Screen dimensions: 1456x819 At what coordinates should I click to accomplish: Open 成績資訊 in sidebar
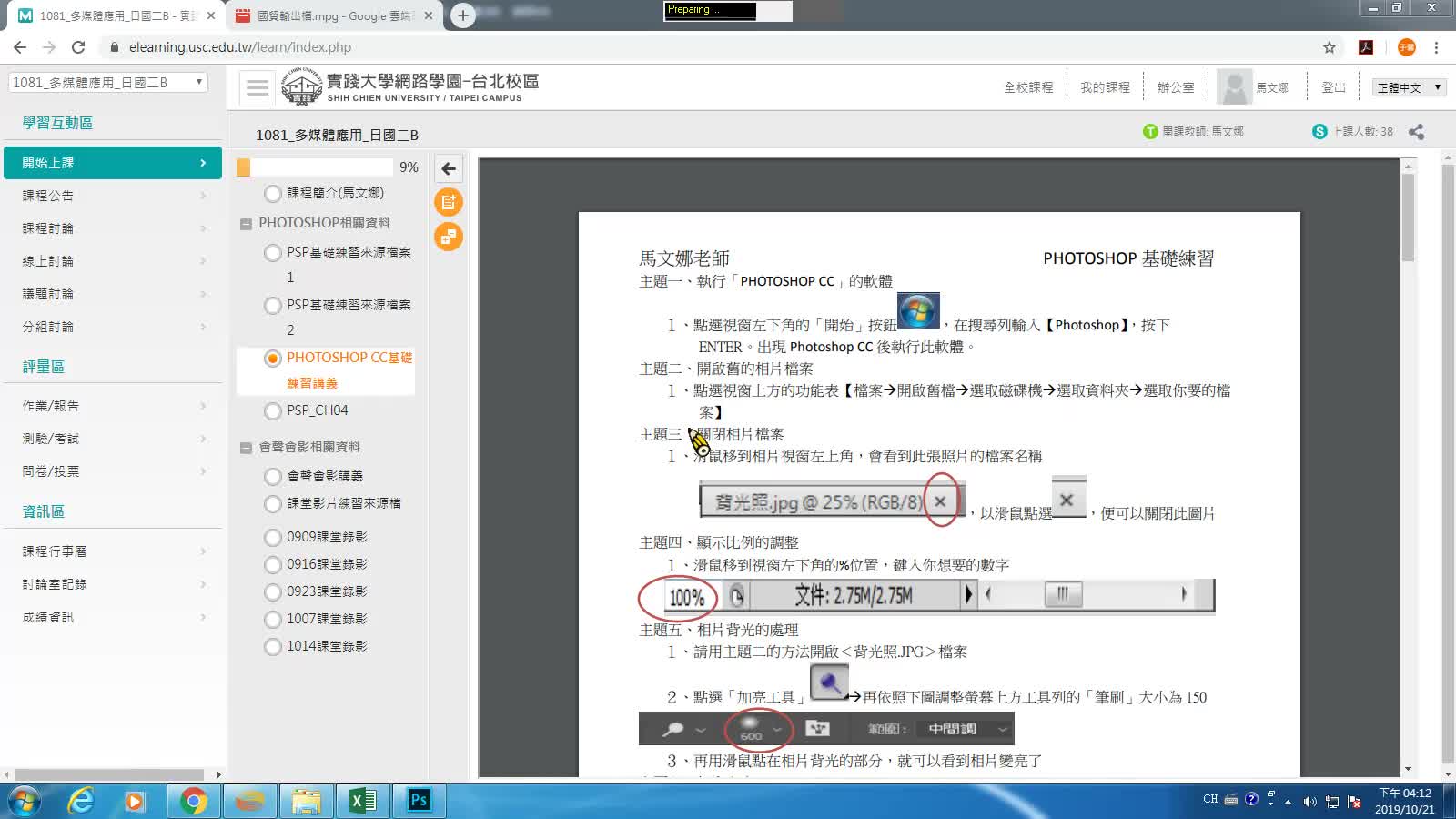pos(113,617)
